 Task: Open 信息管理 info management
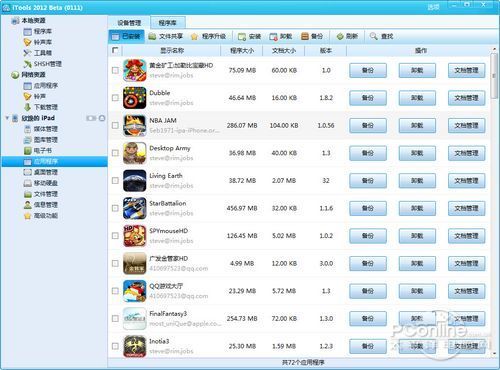pyautogui.click(x=41, y=205)
